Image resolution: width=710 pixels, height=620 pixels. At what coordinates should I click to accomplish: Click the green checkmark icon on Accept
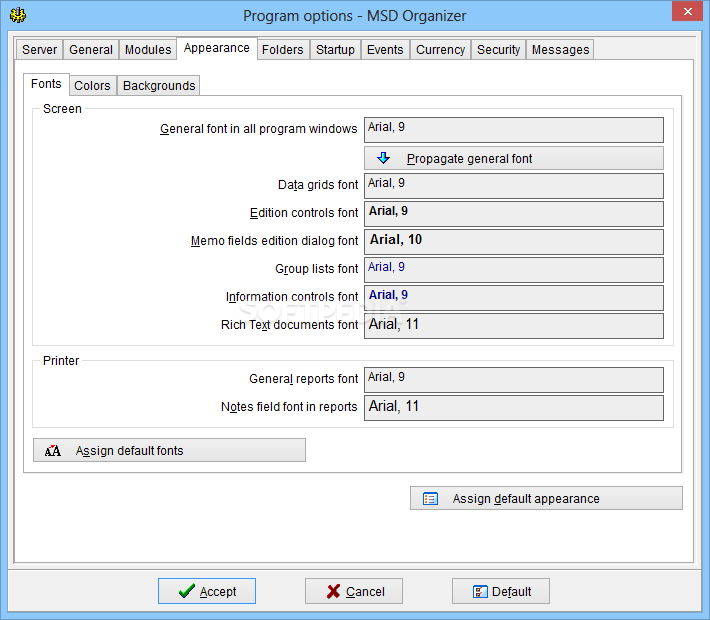187,591
